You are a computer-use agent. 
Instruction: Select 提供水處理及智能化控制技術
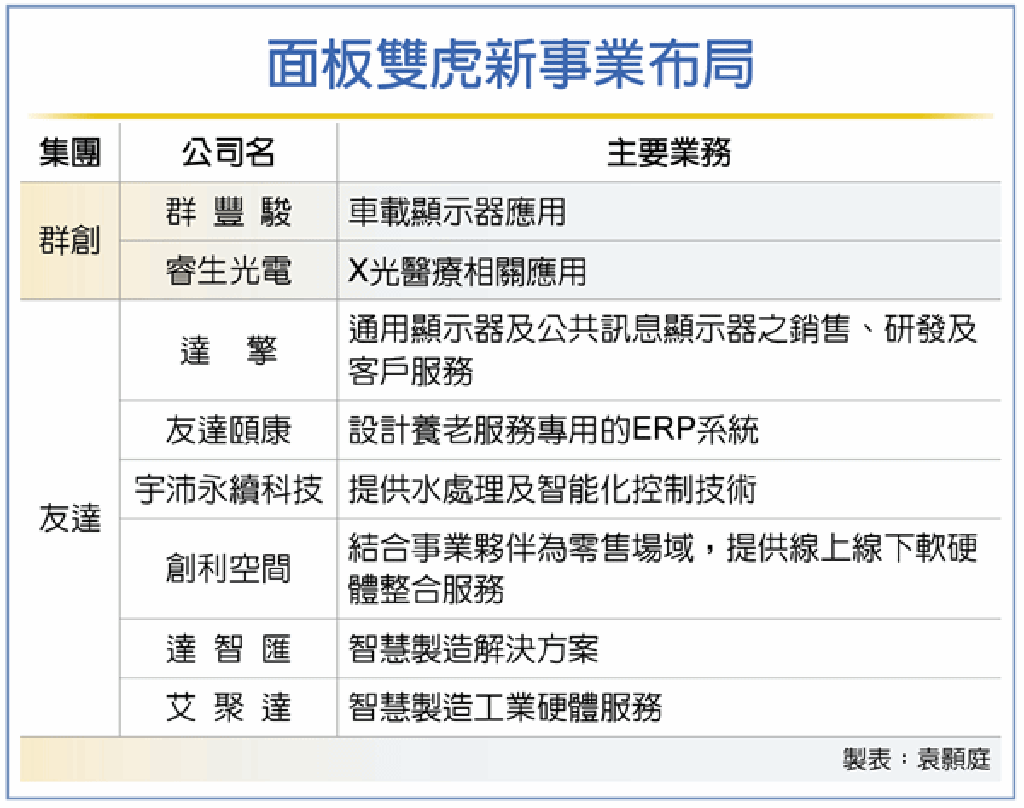coord(552,489)
